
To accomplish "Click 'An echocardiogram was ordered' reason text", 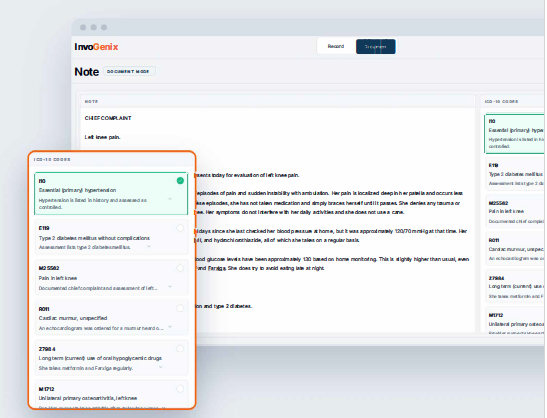I will [x=101, y=328].
